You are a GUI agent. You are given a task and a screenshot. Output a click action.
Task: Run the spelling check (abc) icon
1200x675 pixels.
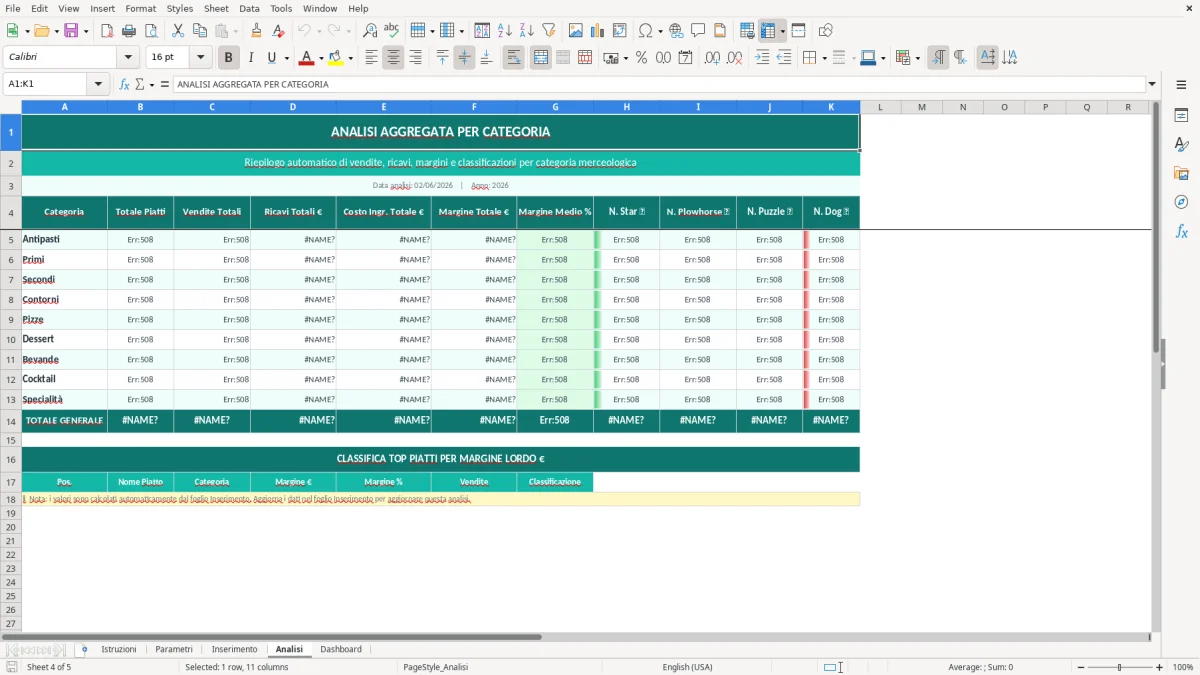point(392,31)
